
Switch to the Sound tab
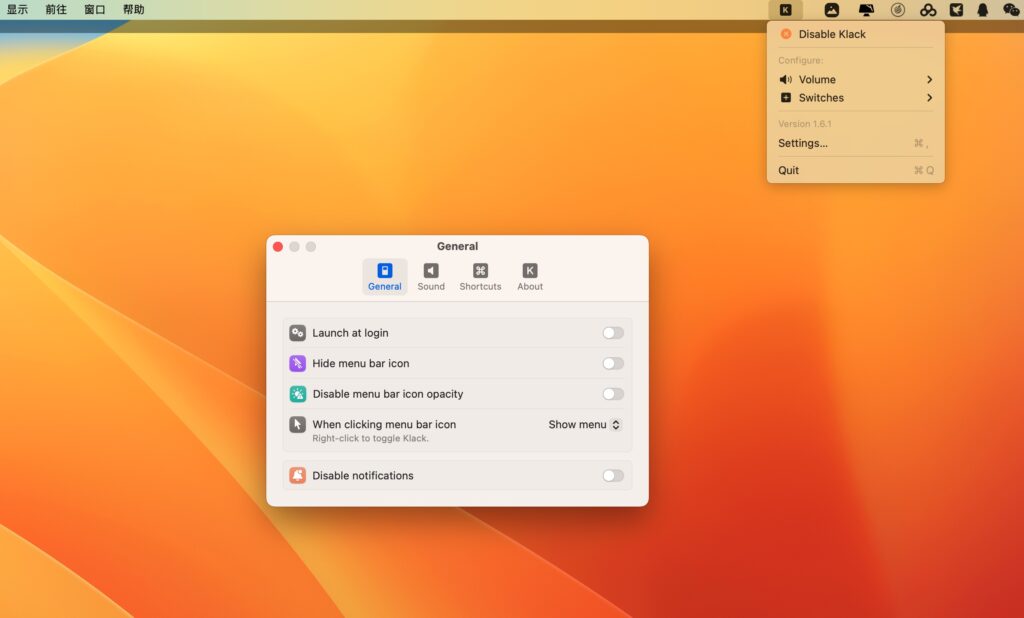click(x=431, y=276)
